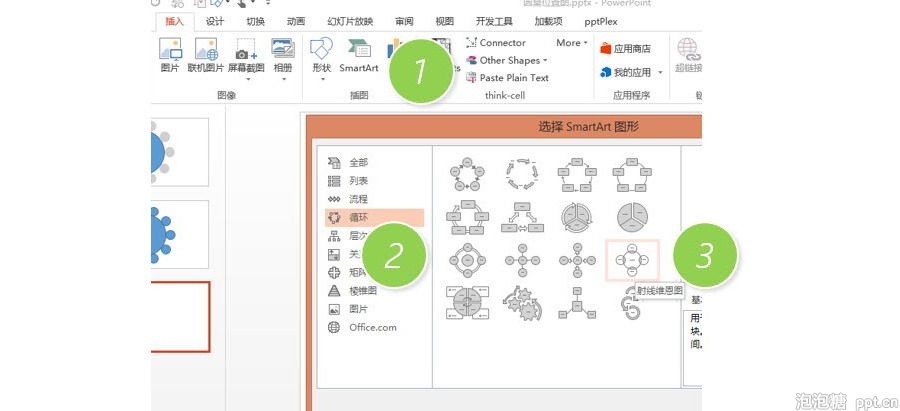Click the think-cell Connector tool

point(496,42)
